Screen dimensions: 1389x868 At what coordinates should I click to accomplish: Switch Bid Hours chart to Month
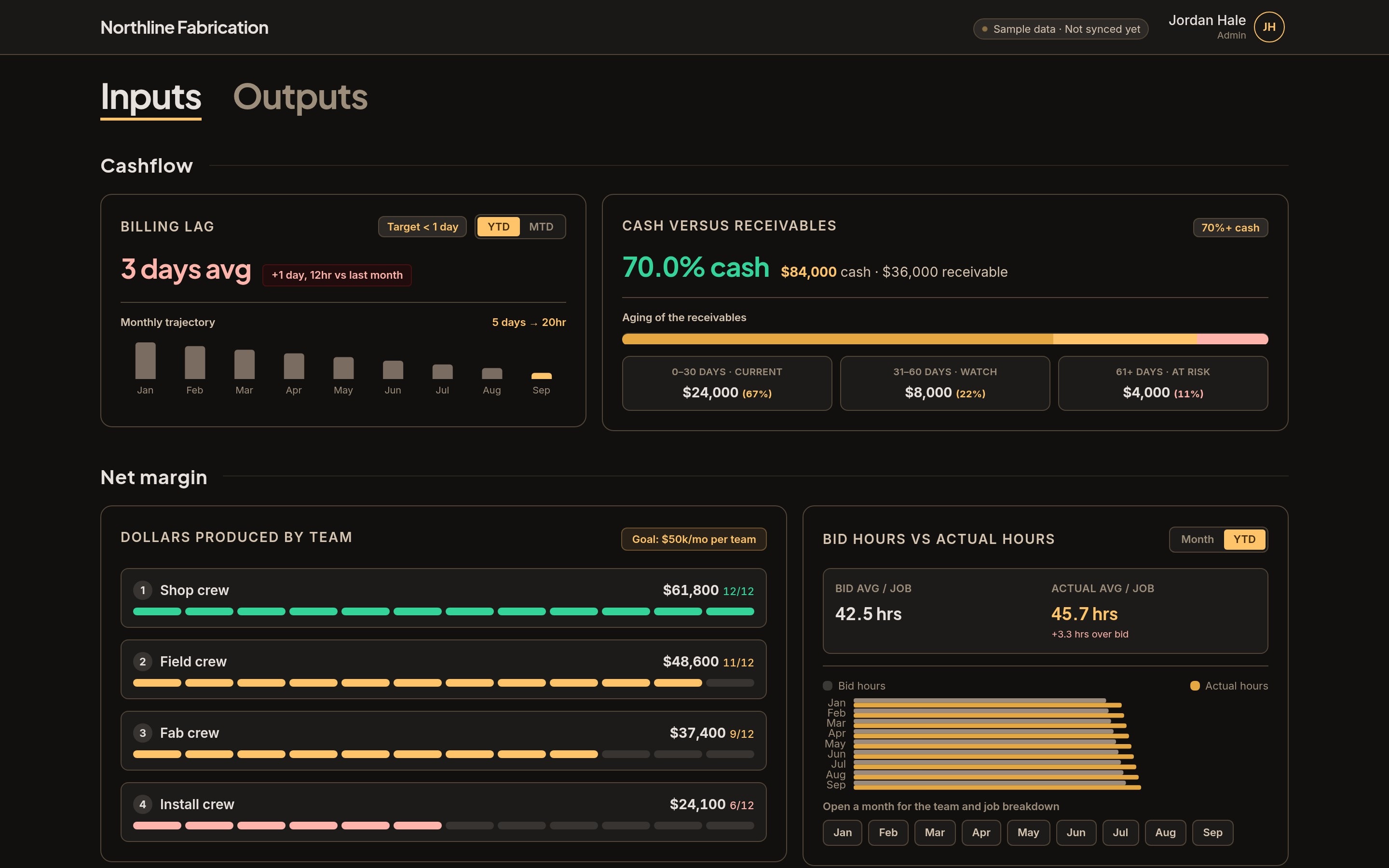click(1198, 539)
